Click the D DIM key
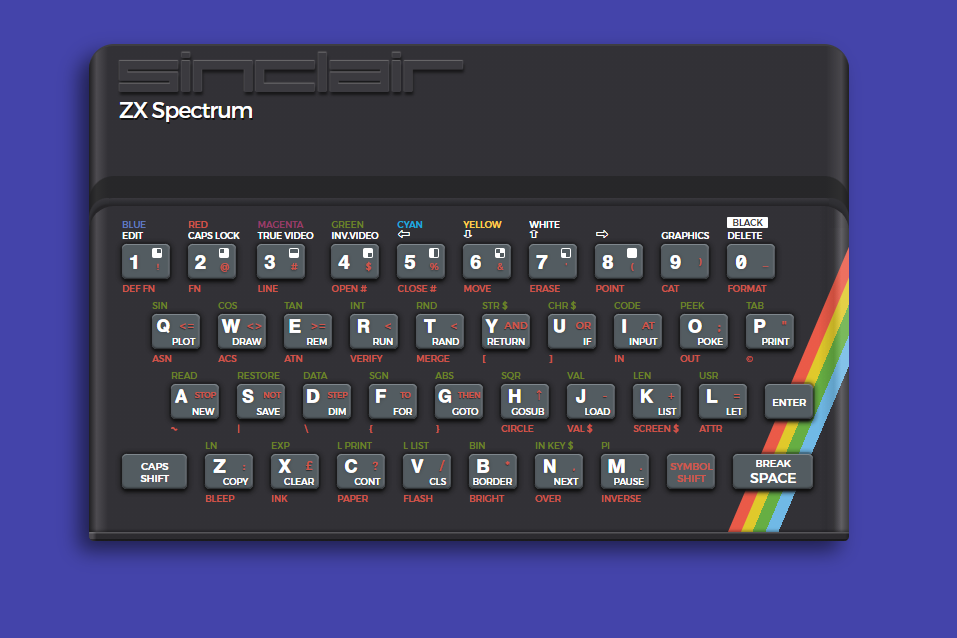The width and height of the screenshot is (957, 638). tap(327, 402)
